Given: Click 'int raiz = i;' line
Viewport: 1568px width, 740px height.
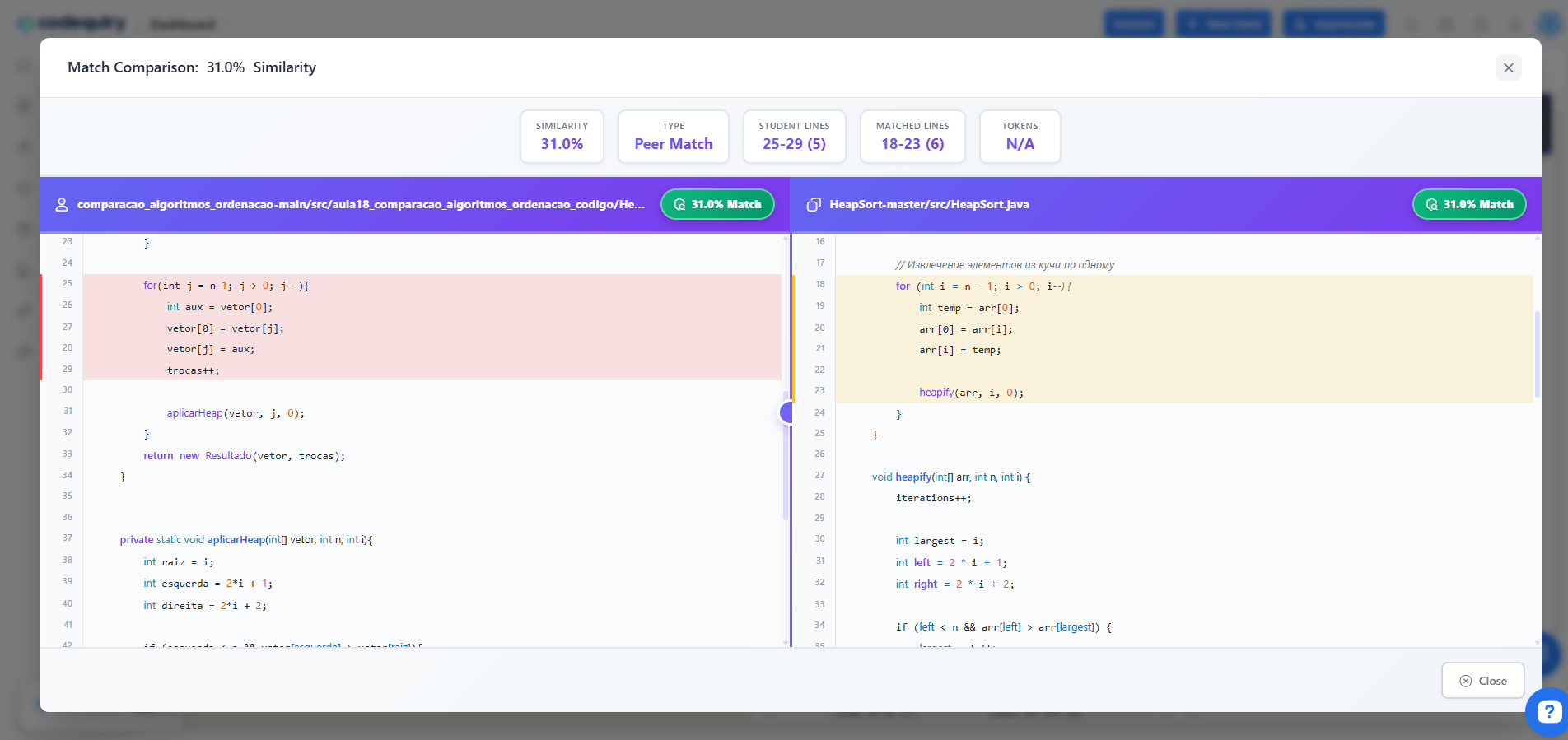Looking at the screenshot, I should pos(179,562).
